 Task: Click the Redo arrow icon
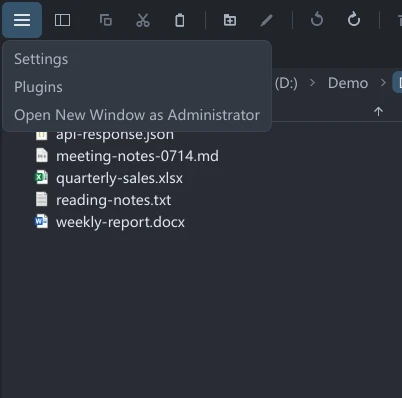354,19
